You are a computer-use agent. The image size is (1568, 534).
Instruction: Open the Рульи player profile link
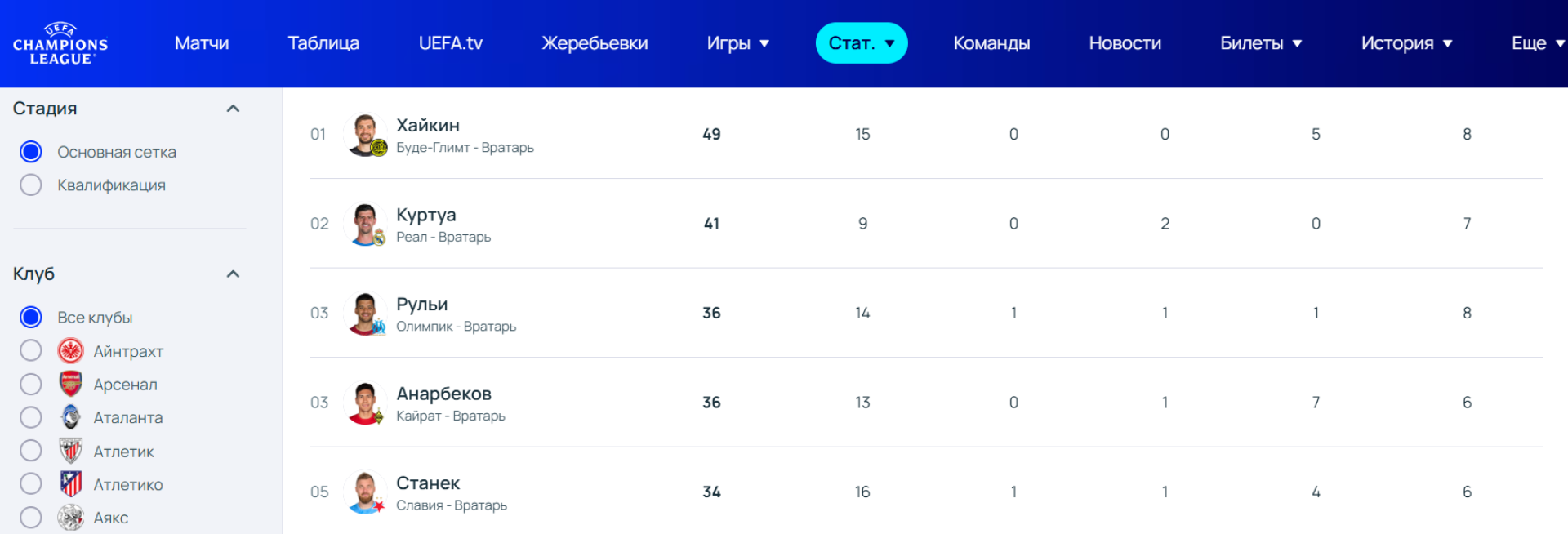click(422, 305)
